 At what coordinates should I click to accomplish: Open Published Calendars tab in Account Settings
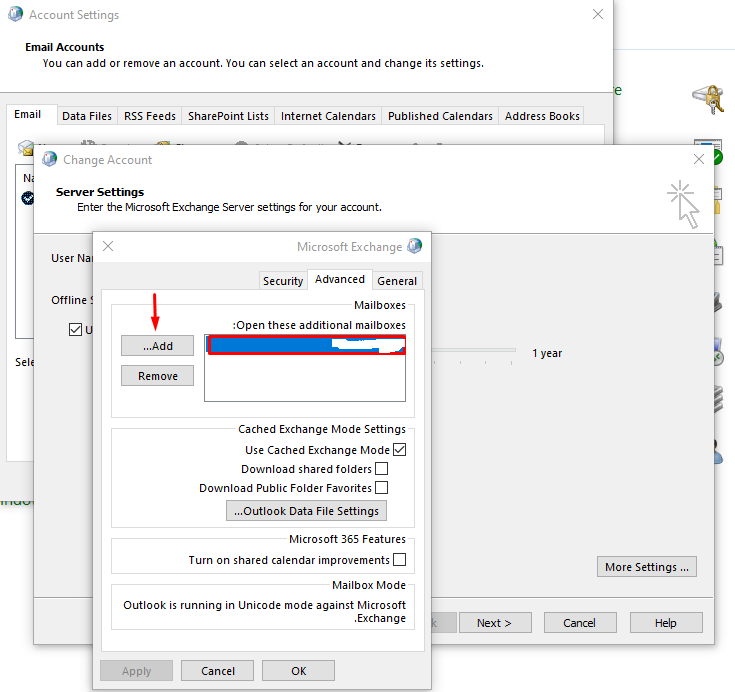click(440, 116)
